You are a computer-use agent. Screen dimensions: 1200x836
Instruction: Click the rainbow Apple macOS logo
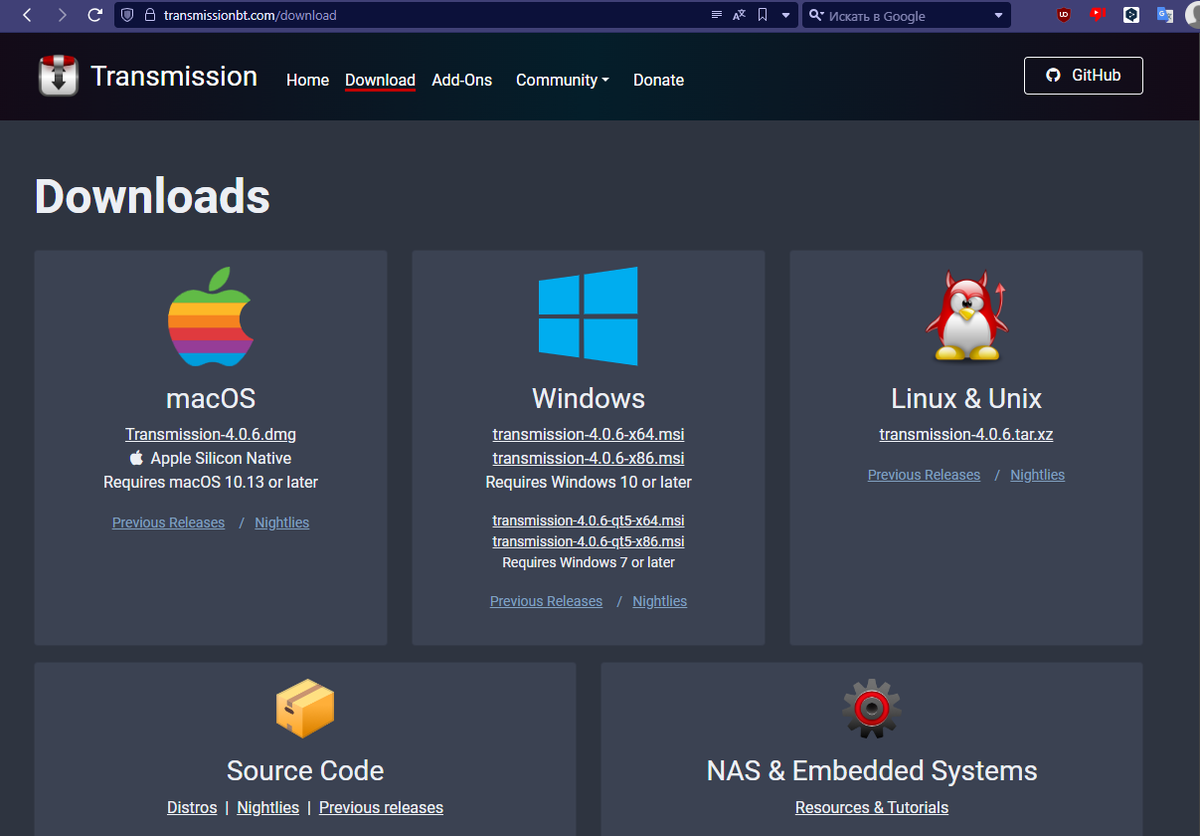(x=211, y=316)
